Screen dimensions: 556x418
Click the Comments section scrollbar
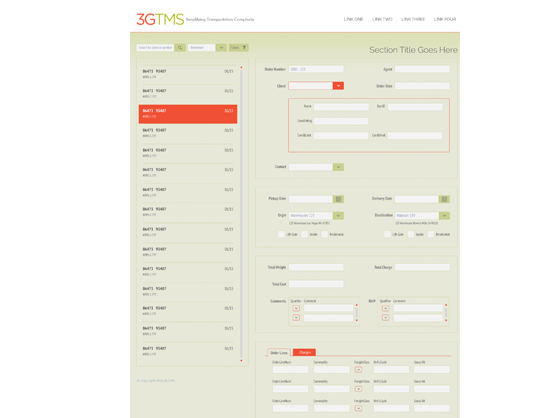click(356, 313)
